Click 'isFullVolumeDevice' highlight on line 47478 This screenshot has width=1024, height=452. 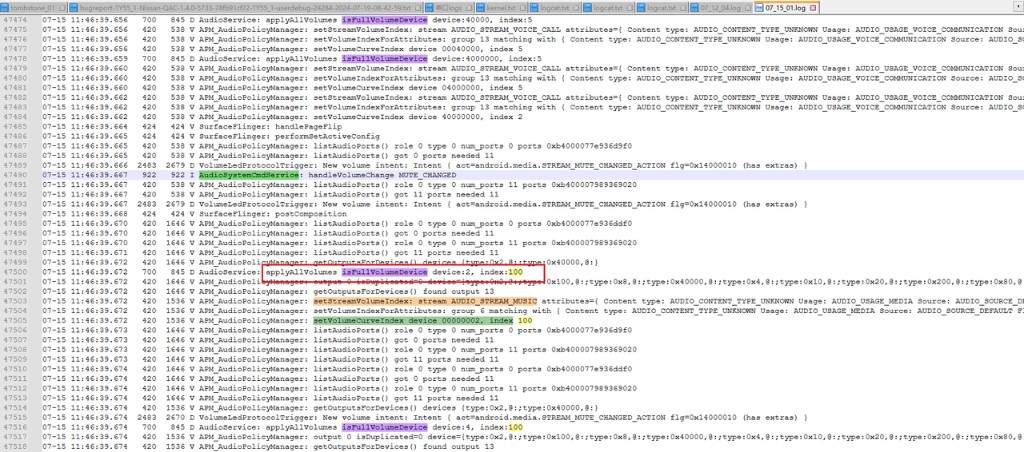(x=385, y=59)
